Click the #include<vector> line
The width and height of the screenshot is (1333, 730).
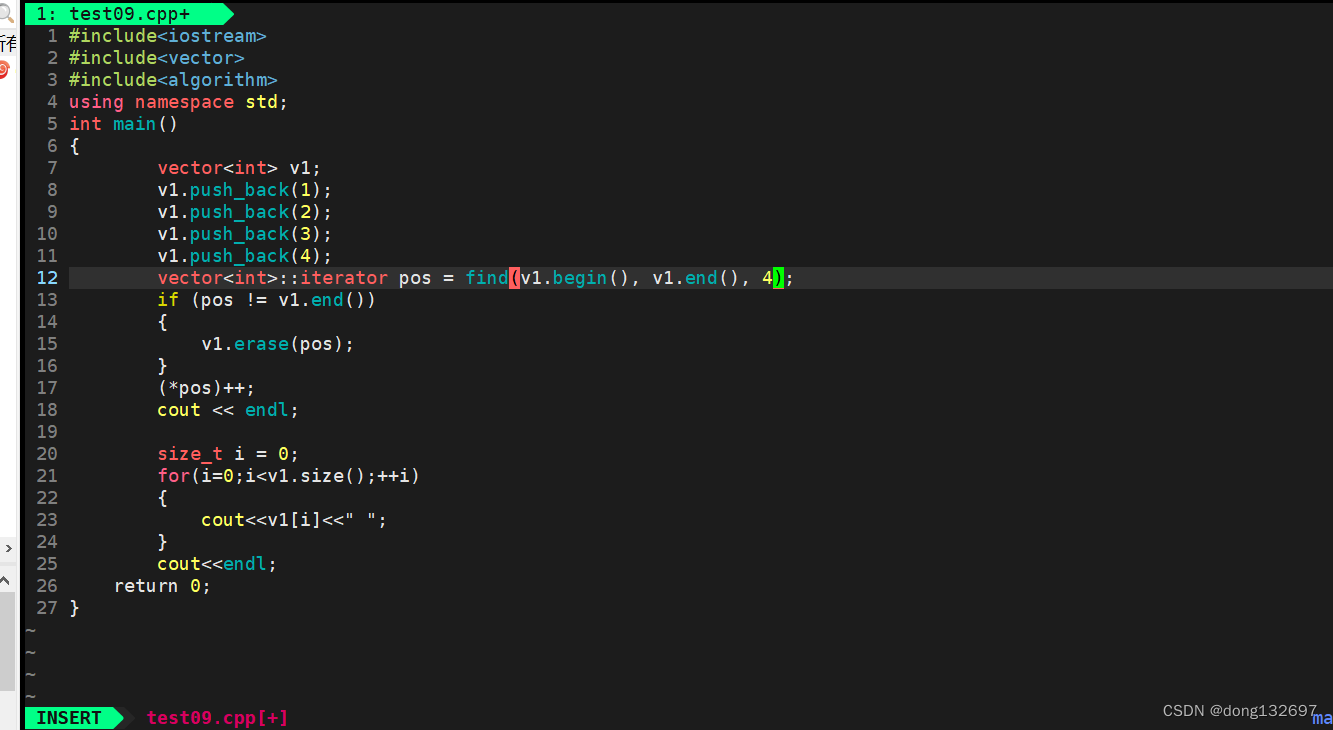coord(157,58)
